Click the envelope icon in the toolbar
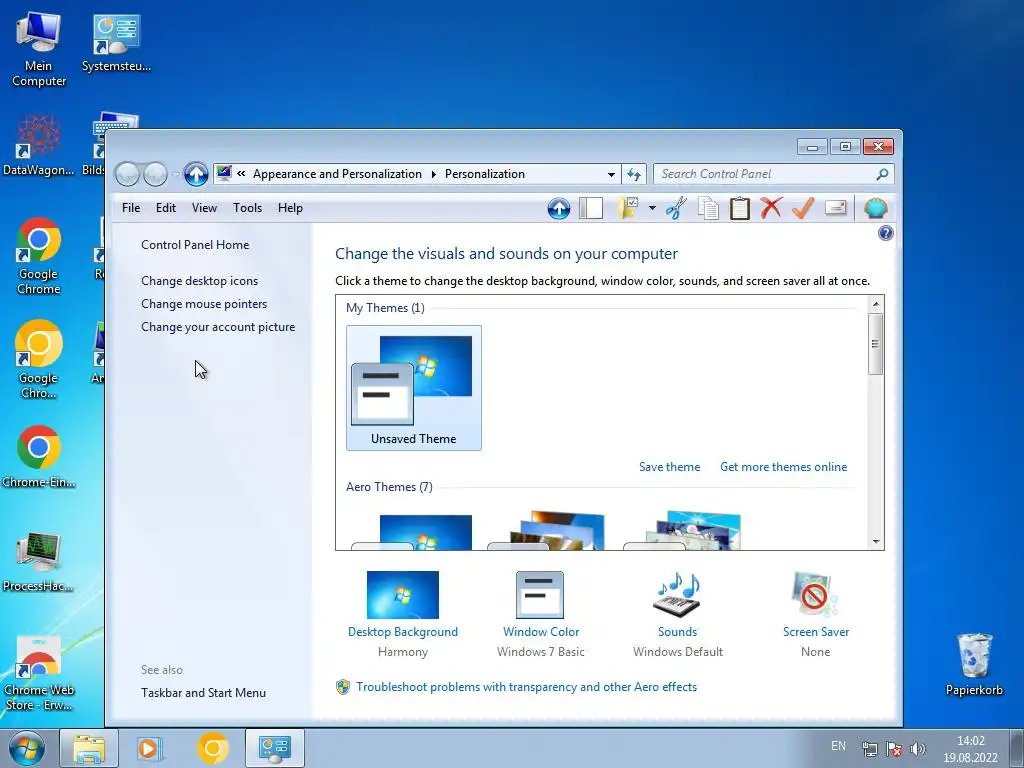 pyautogui.click(x=835, y=208)
